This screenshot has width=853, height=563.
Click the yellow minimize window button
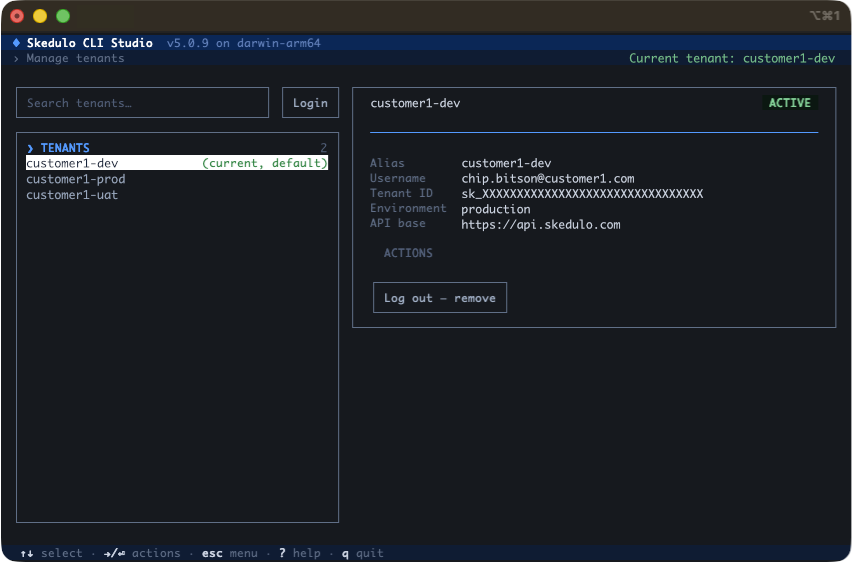tap(40, 16)
